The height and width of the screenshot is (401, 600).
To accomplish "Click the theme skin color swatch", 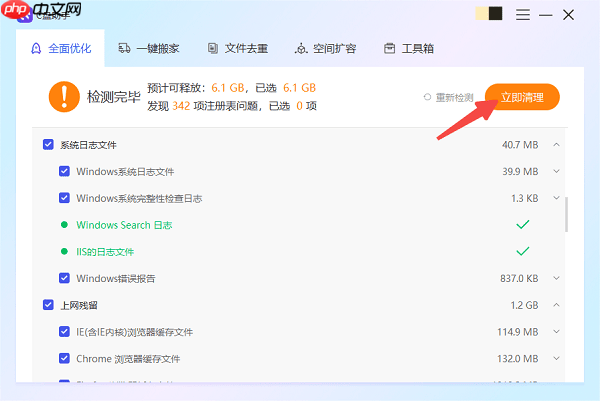I will pos(489,13).
